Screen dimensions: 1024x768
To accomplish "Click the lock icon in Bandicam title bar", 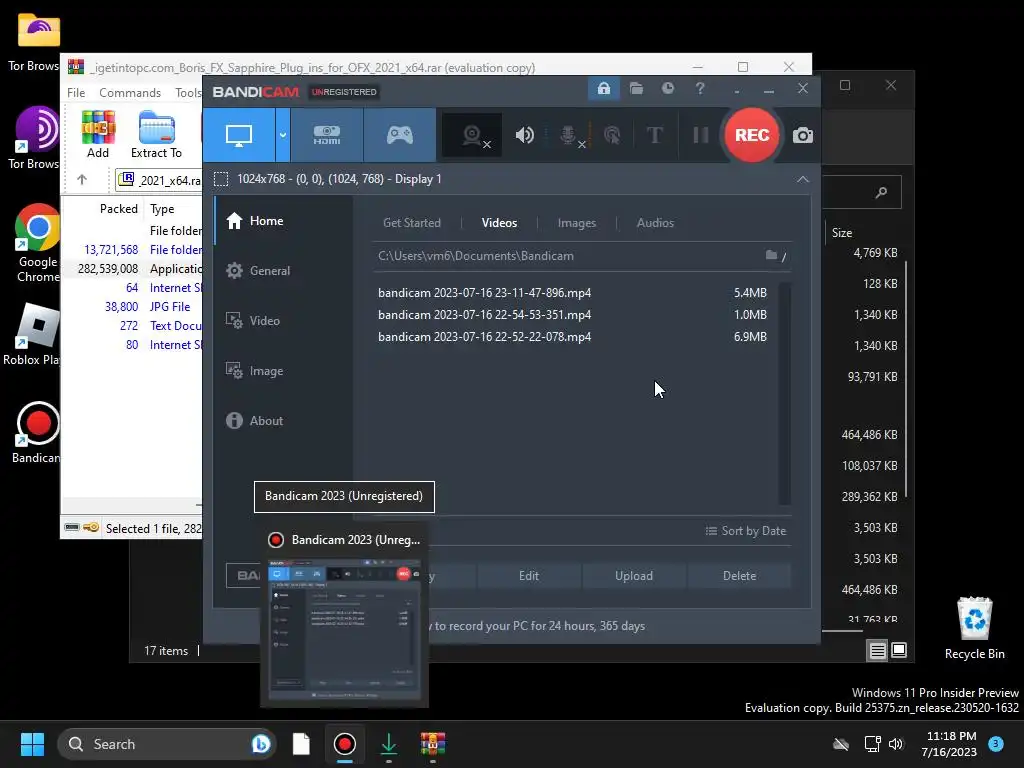I will [x=603, y=88].
